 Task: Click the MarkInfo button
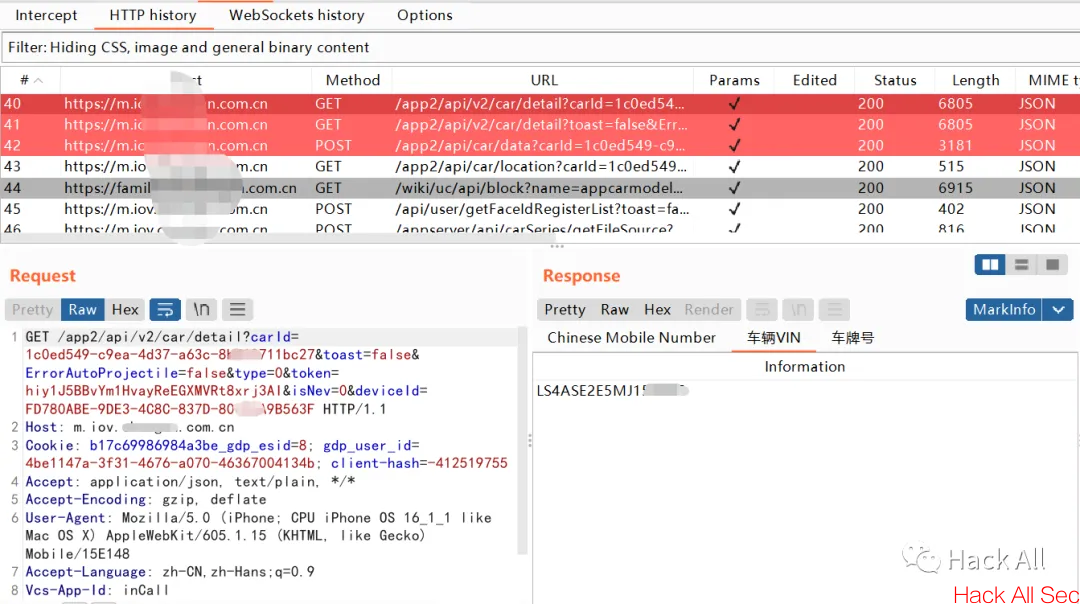click(x=1004, y=310)
